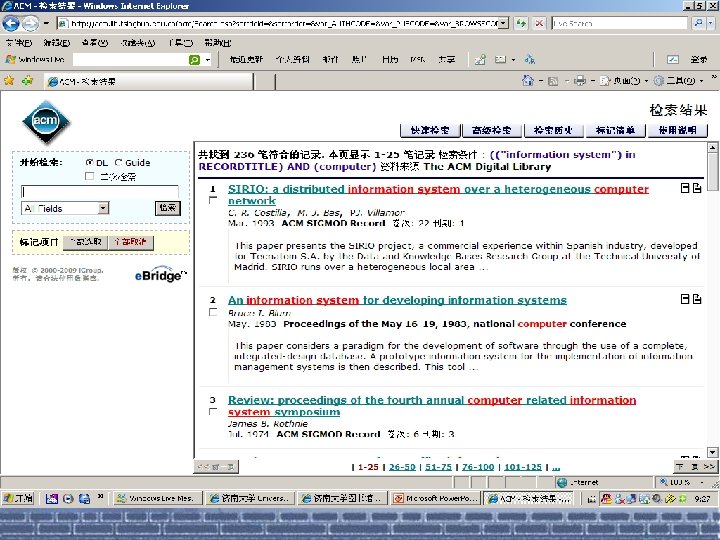Click the Tools gear icon in the command bar
Screen dimensions: 720x540
pyautogui.click(x=658, y=81)
